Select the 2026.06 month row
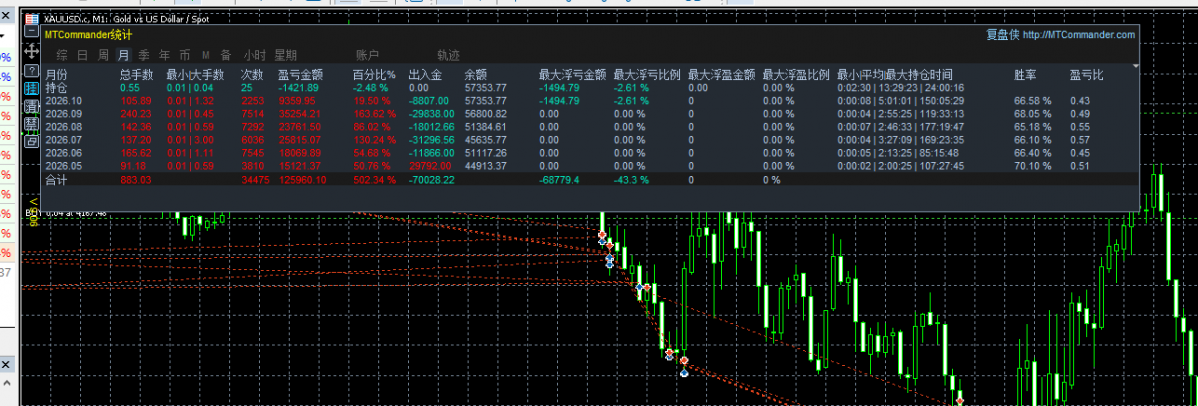This screenshot has width=1198, height=406. (x=591, y=153)
